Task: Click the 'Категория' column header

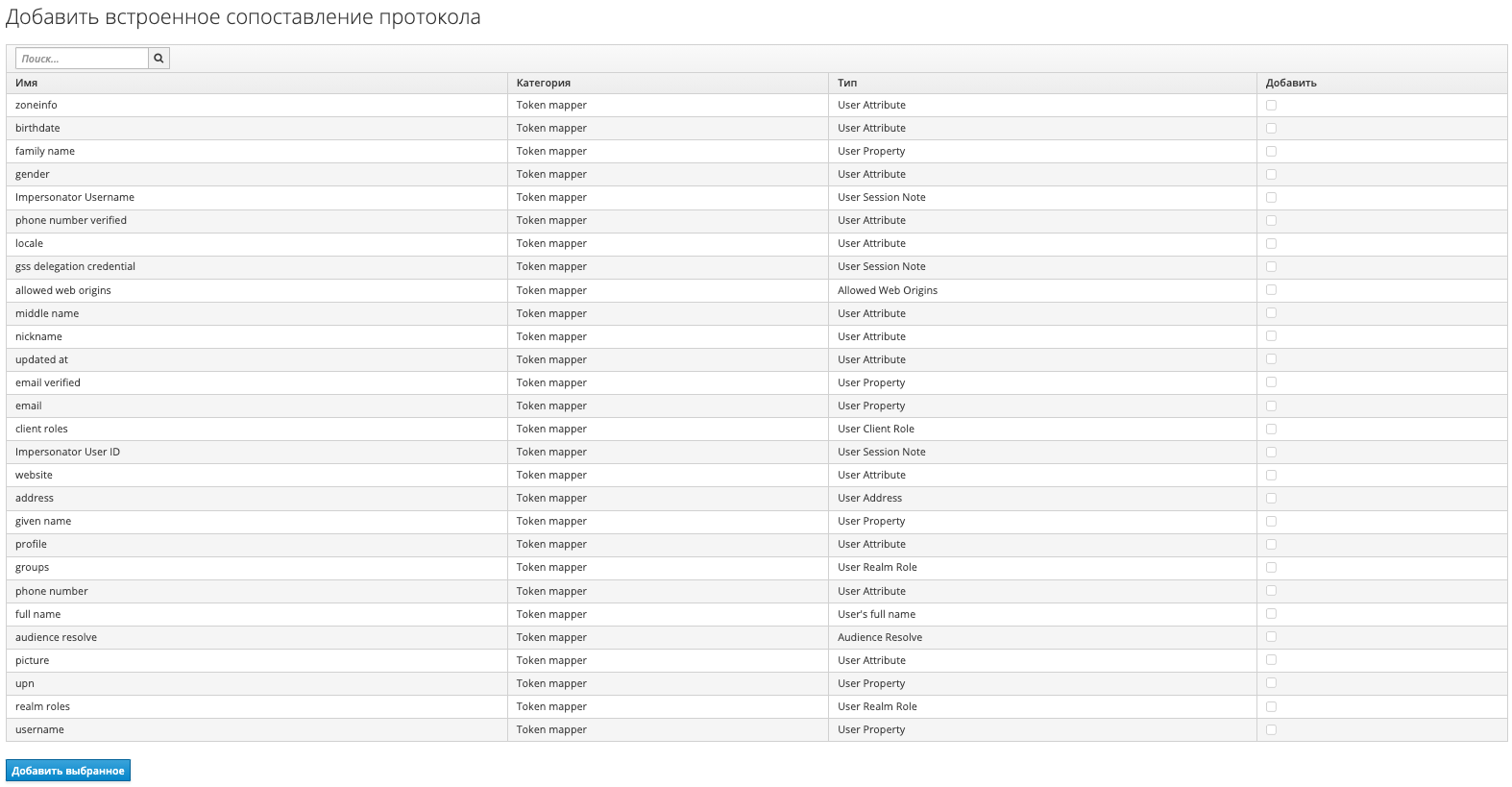Action: pos(544,83)
